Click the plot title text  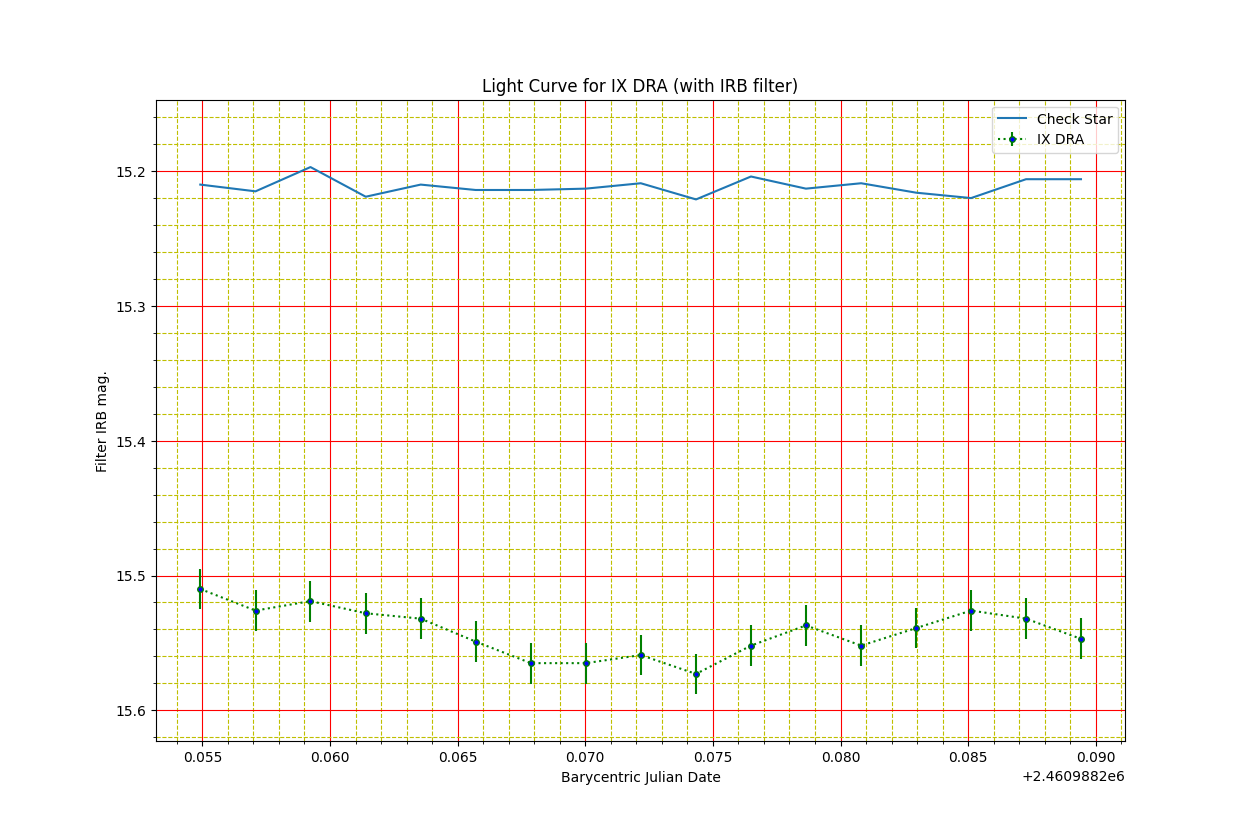click(x=640, y=86)
